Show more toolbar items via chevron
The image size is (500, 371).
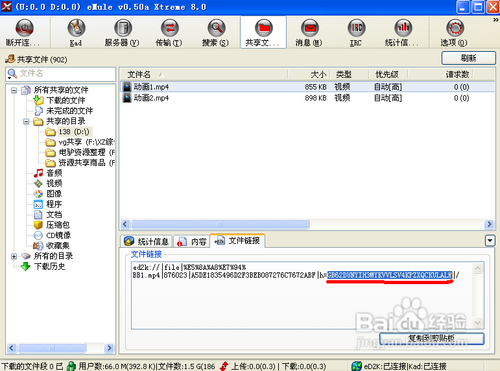click(496, 20)
